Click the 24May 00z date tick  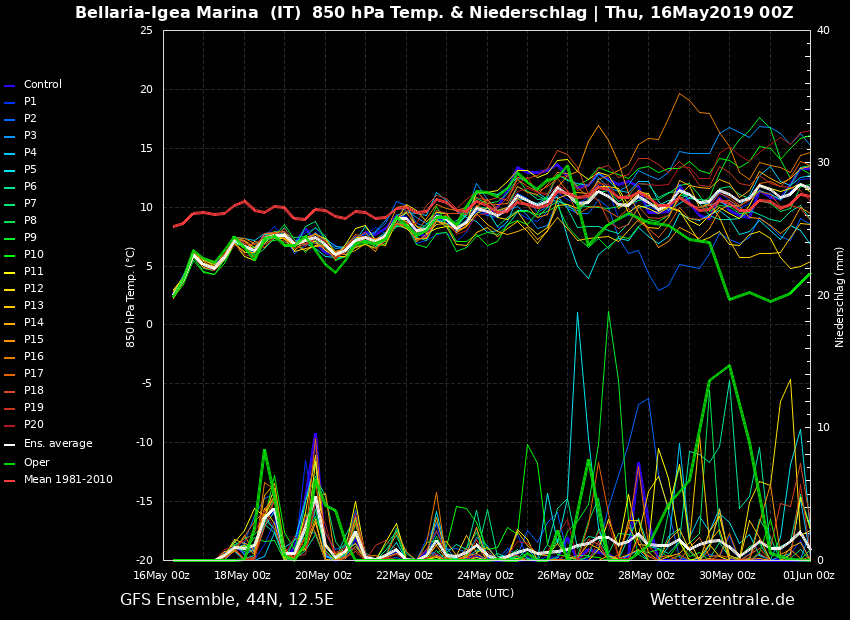coord(485,576)
